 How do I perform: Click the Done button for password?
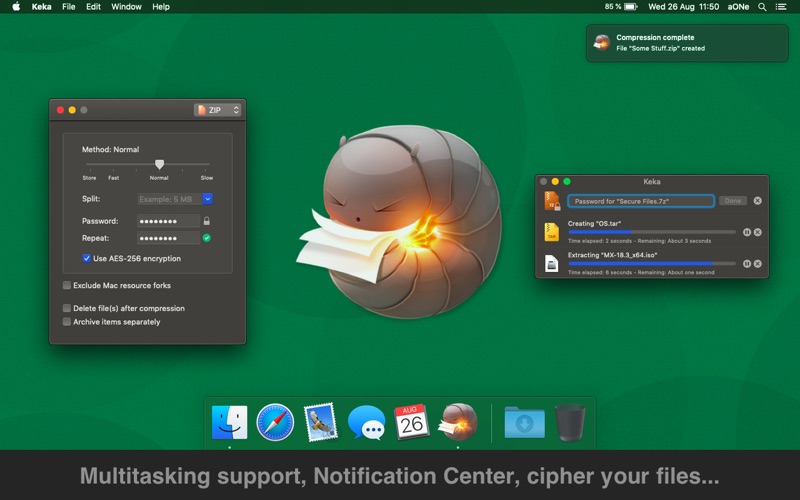pyautogui.click(x=733, y=201)
